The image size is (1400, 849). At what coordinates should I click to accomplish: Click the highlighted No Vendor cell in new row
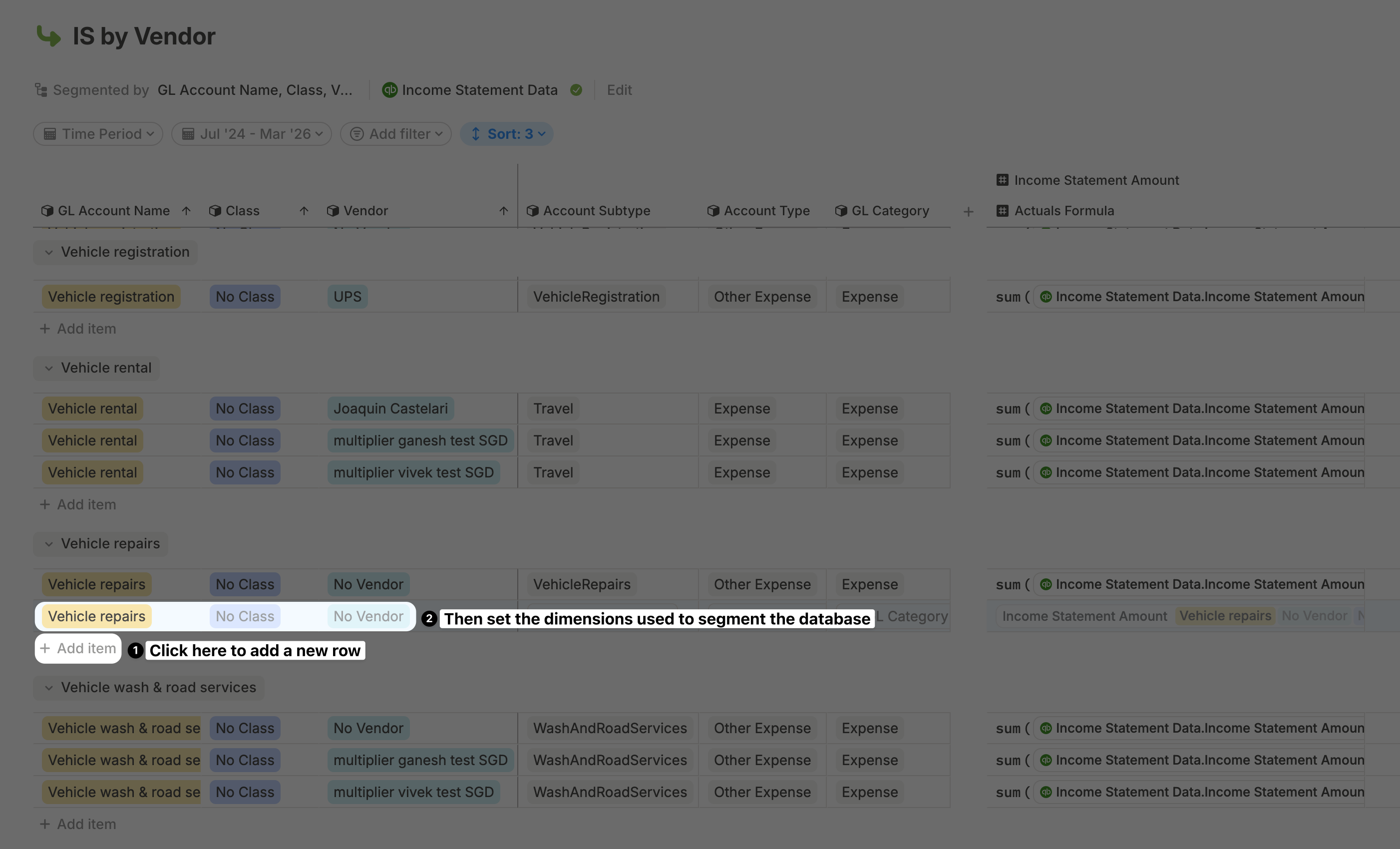tap(368, 617)
